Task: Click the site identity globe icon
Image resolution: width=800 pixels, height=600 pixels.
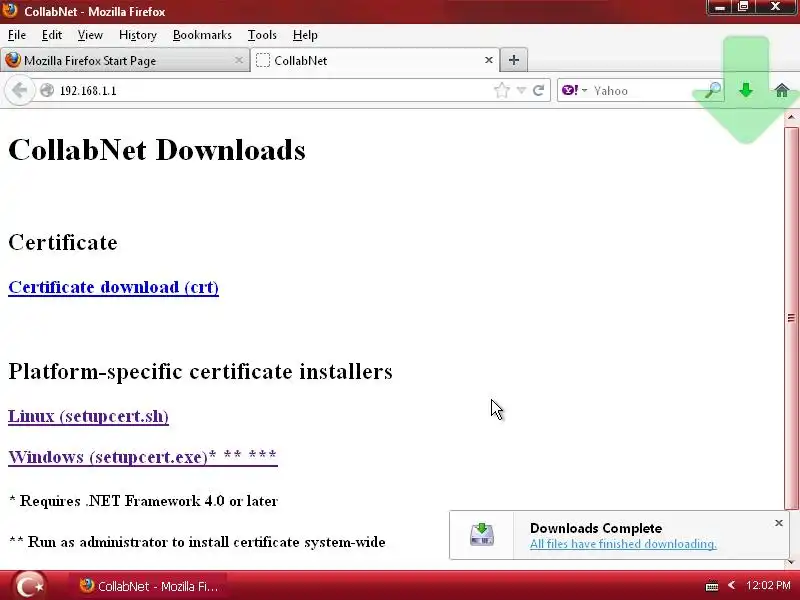Action: click(x=47, y=90)
